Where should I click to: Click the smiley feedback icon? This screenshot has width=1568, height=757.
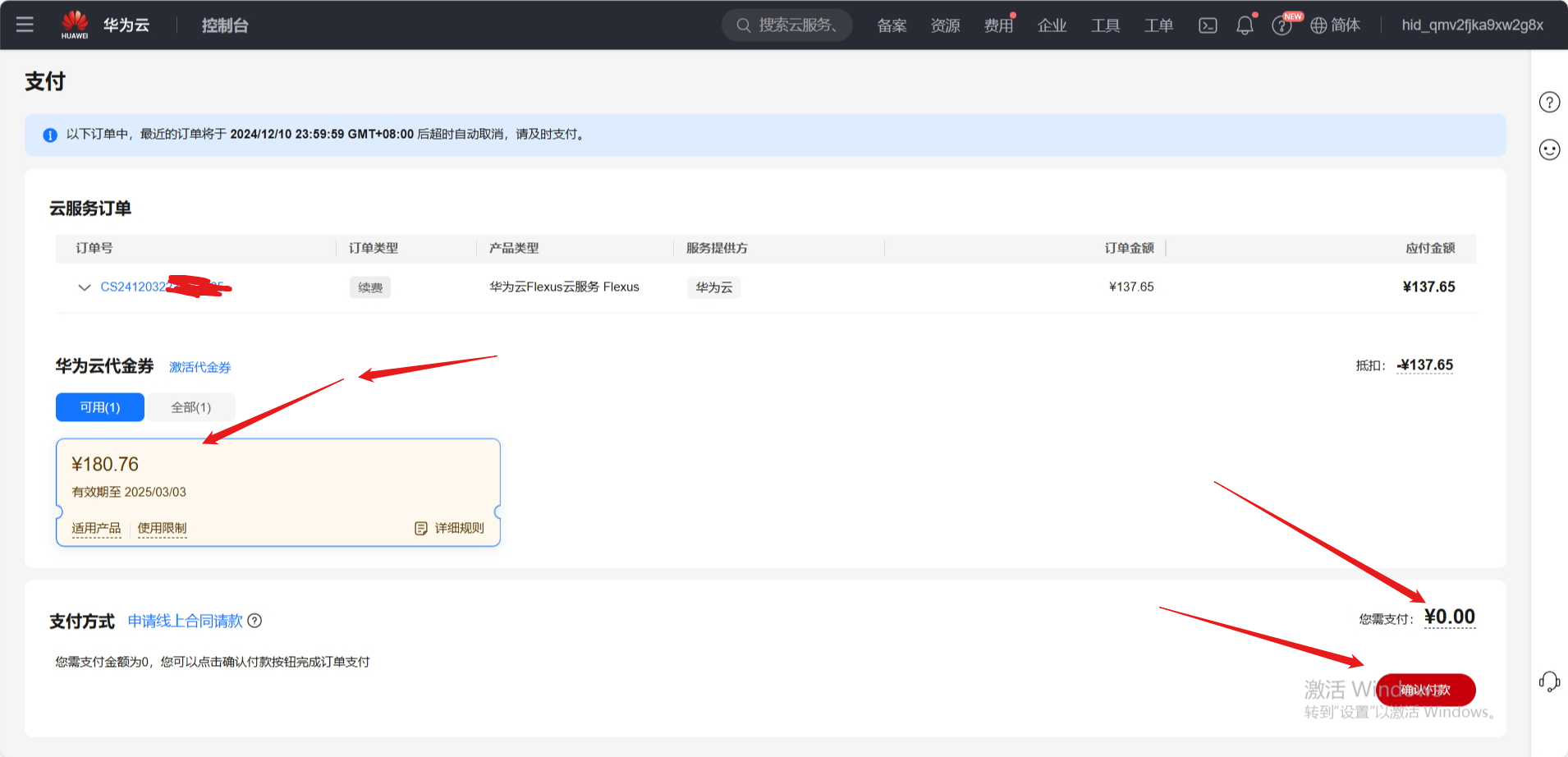tap(1548, 149)
